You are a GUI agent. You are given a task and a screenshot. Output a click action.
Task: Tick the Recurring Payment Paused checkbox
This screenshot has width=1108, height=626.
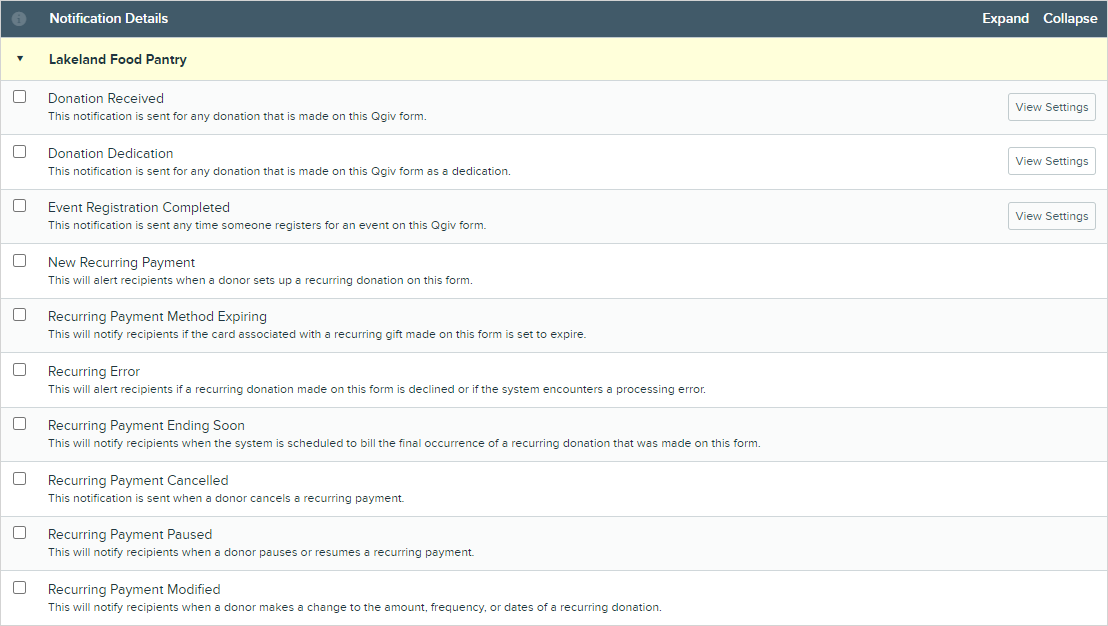click(20, 533)
